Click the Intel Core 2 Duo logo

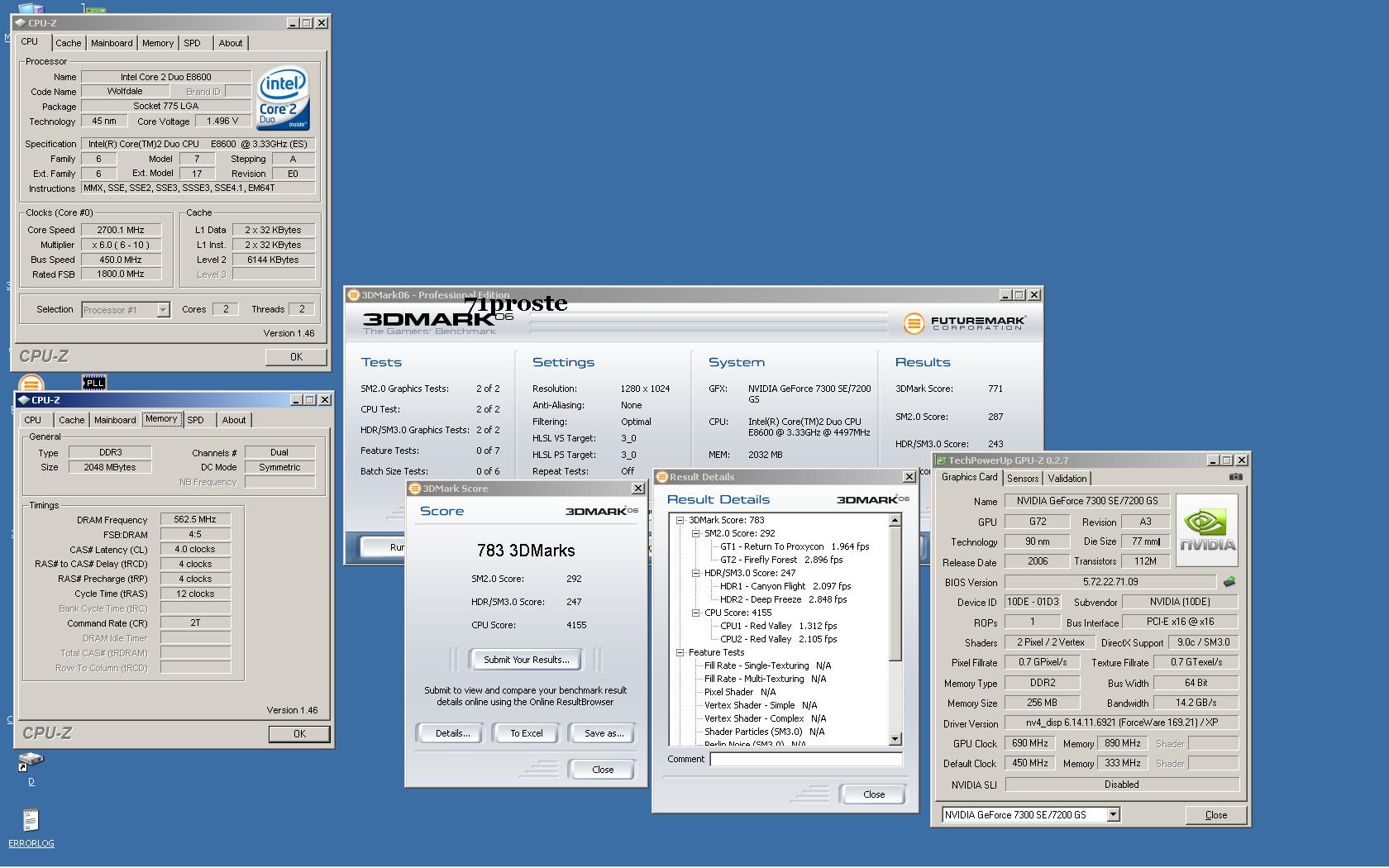point(283,98)
